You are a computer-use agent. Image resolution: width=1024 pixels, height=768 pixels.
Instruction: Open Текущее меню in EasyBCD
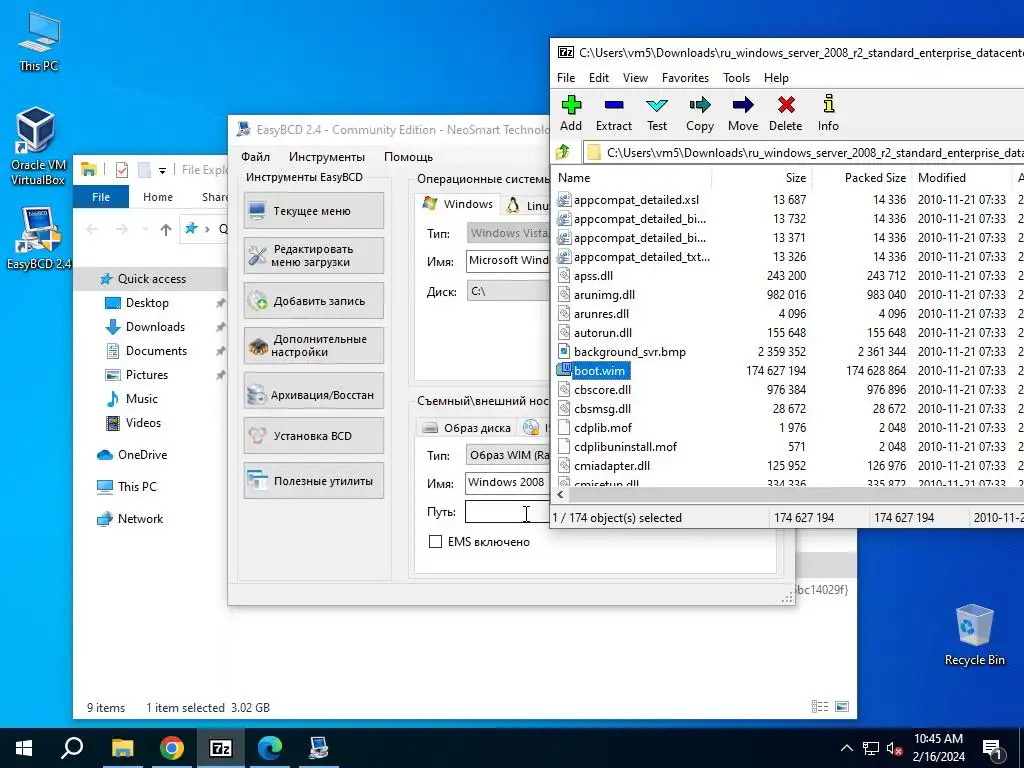(x=313, y=211)
